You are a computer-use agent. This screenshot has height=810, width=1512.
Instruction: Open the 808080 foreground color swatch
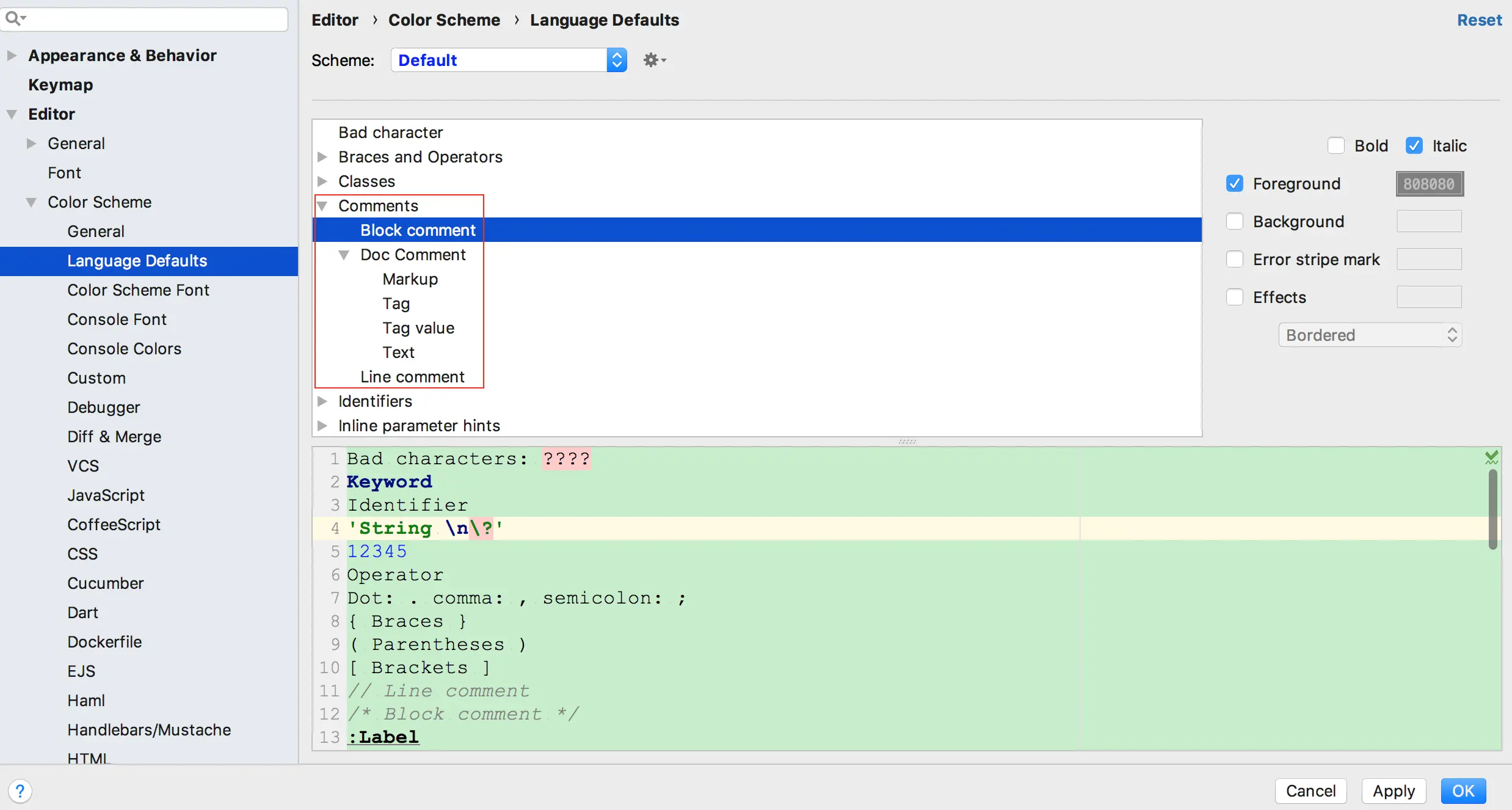click(x=1429, y=184)
